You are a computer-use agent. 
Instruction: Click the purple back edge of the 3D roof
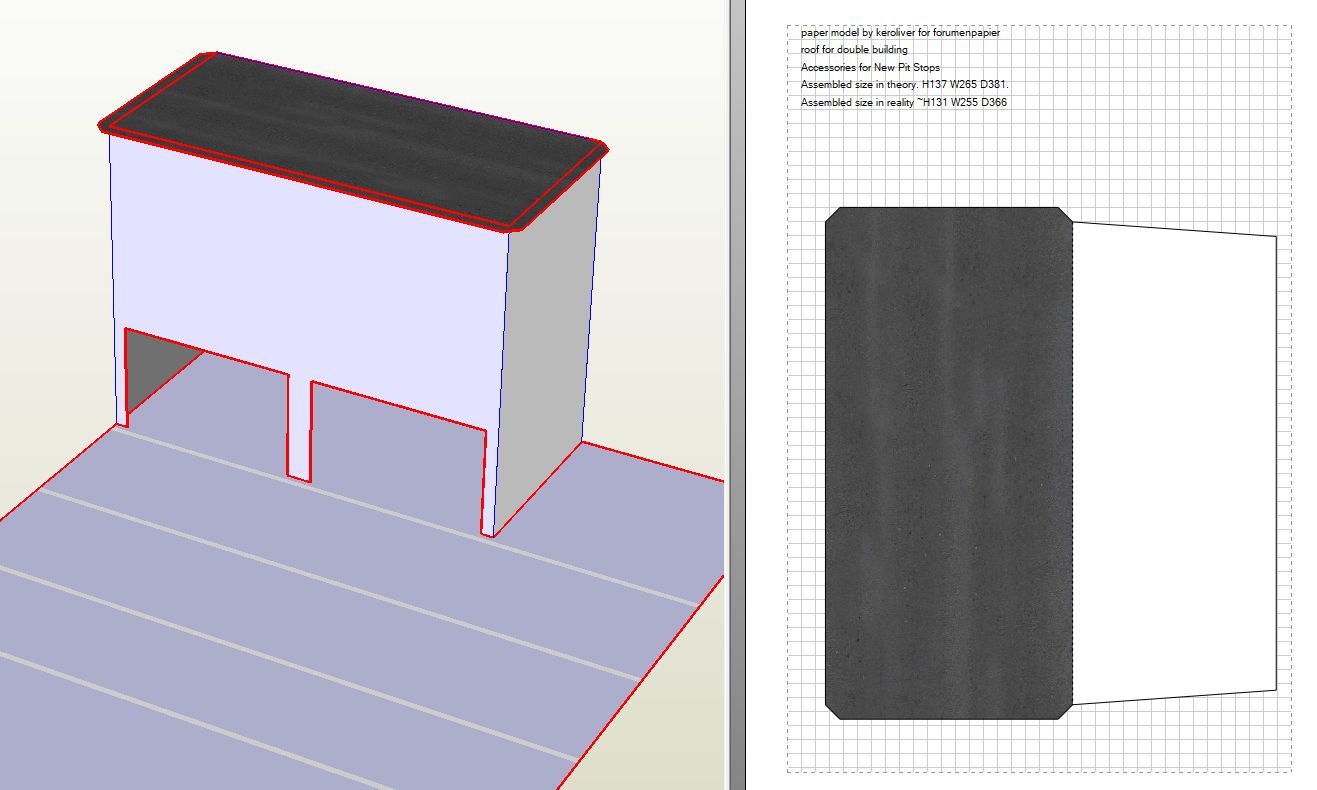(400, 97)
